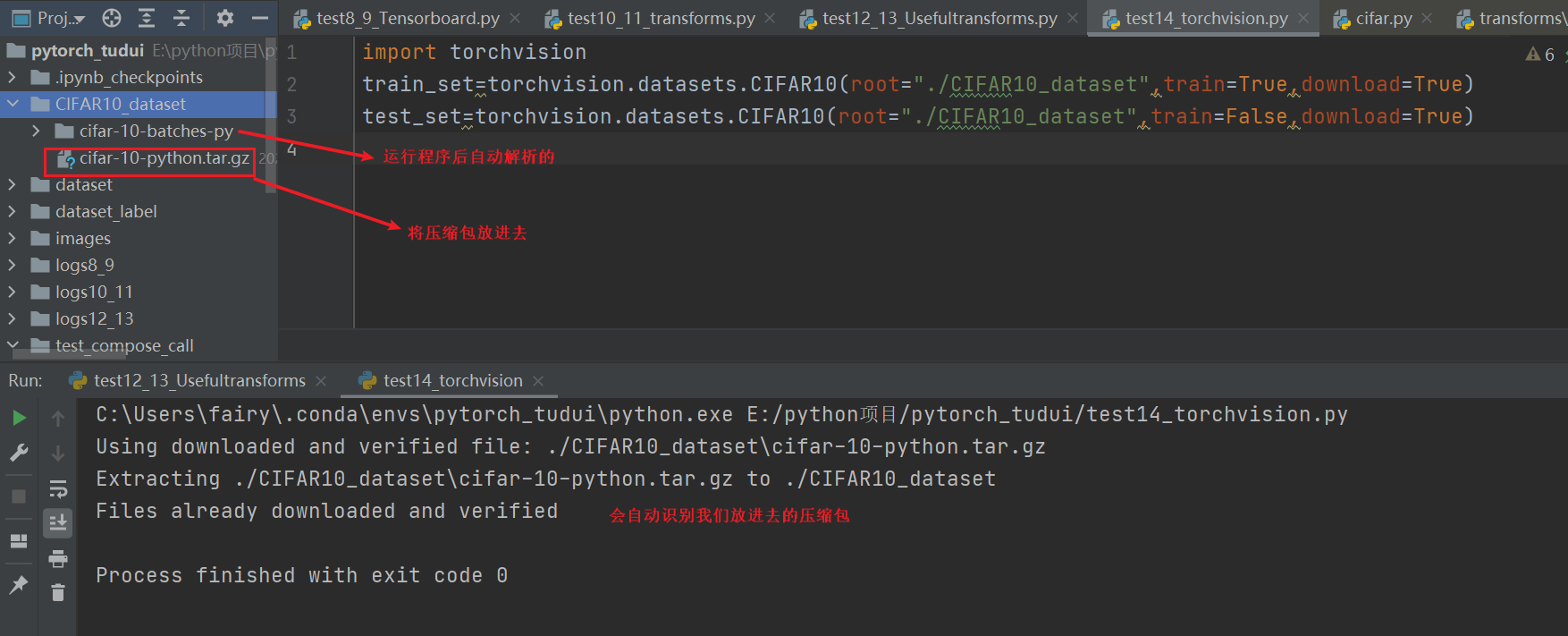Select the test12_13_Usefultransforms Run tab
This screenshot has width=1568, height=636.
pos(198,381)
